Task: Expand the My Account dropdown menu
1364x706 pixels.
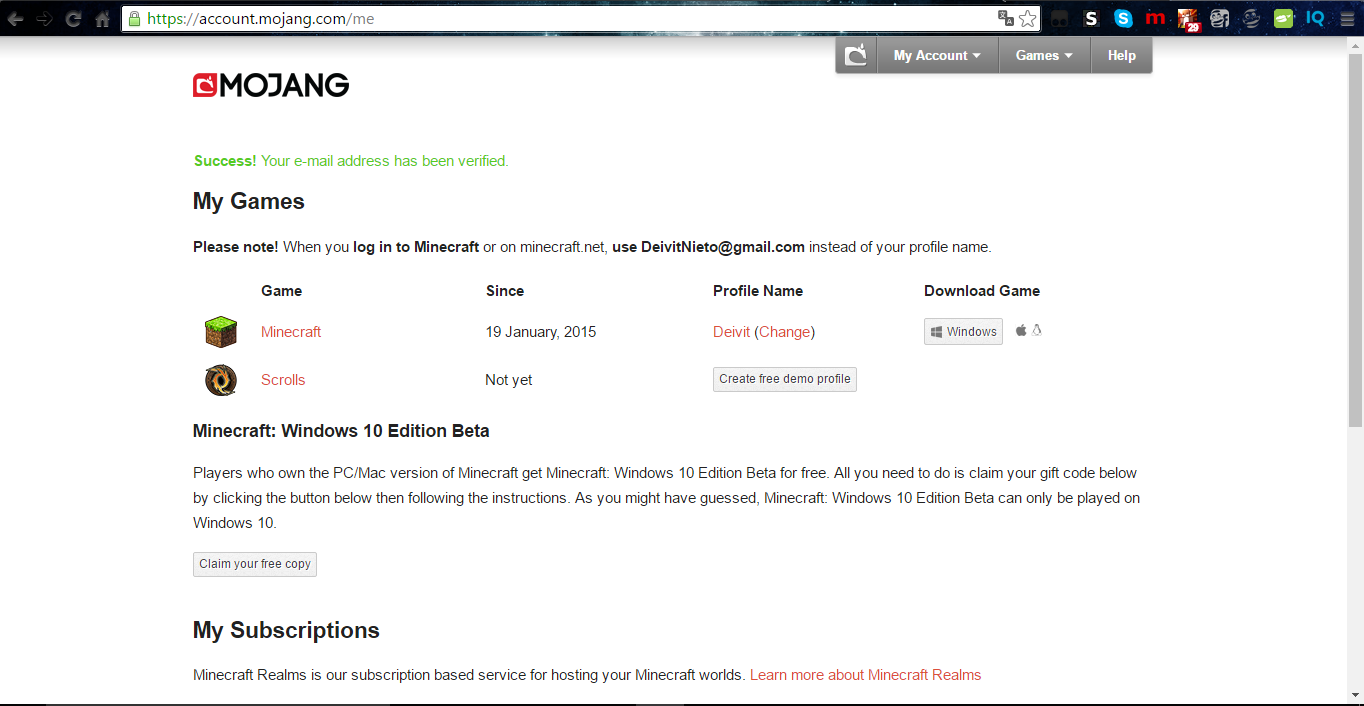Action: pos(937,55)
